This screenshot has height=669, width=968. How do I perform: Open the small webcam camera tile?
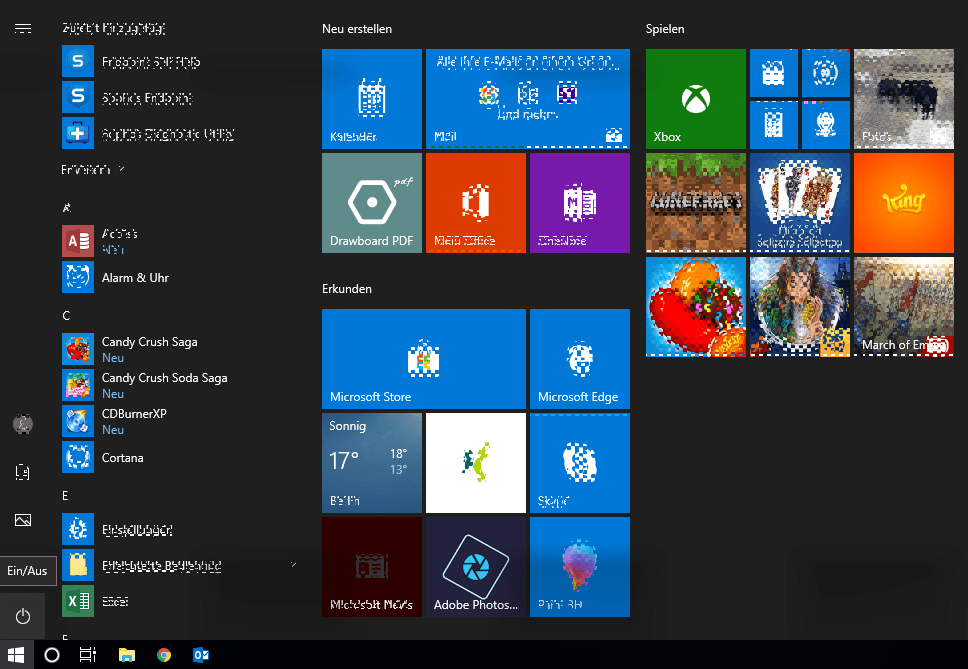[825, 125]
